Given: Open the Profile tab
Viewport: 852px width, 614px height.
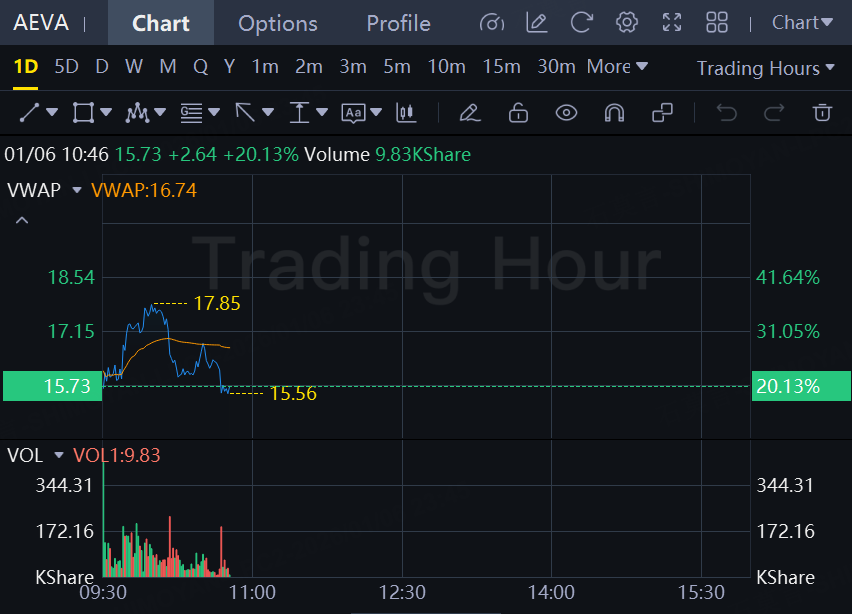Looking at the screenshot, I should [398, 23].
